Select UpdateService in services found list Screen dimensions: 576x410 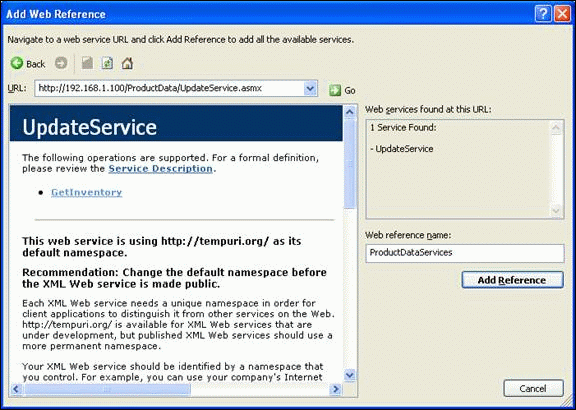pyautogui.click(x=402, y=149)
